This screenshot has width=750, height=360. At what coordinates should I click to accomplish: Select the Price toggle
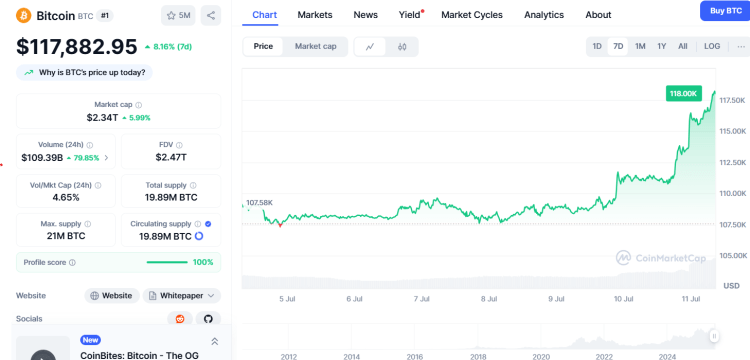pos(263,46)
